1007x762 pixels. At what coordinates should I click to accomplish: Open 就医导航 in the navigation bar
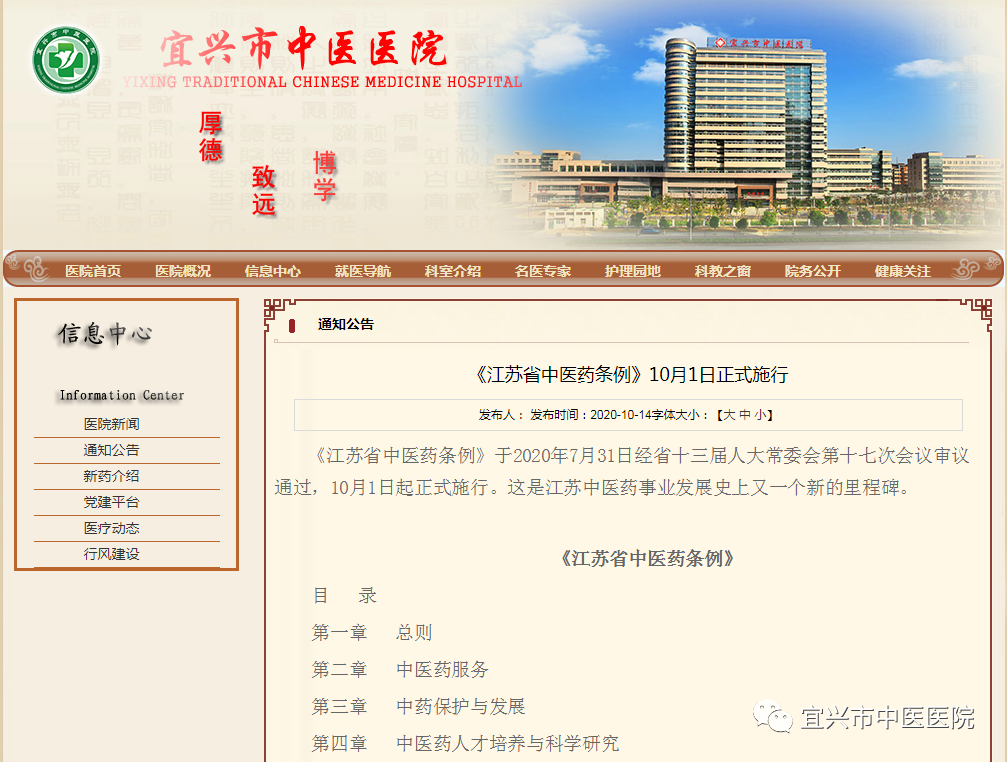click(x=363, y=271)
